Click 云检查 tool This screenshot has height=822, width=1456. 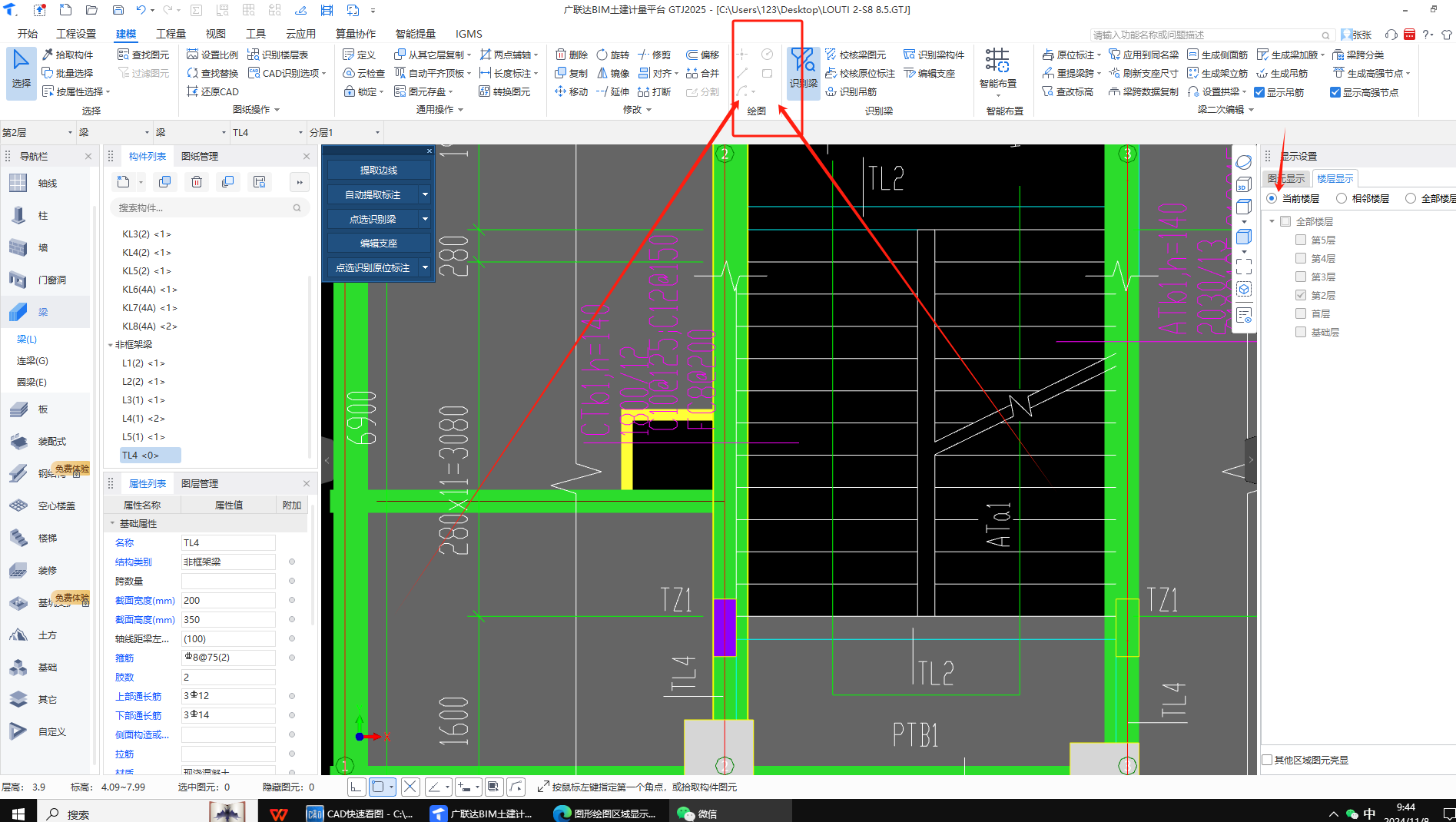coord(364,73)
